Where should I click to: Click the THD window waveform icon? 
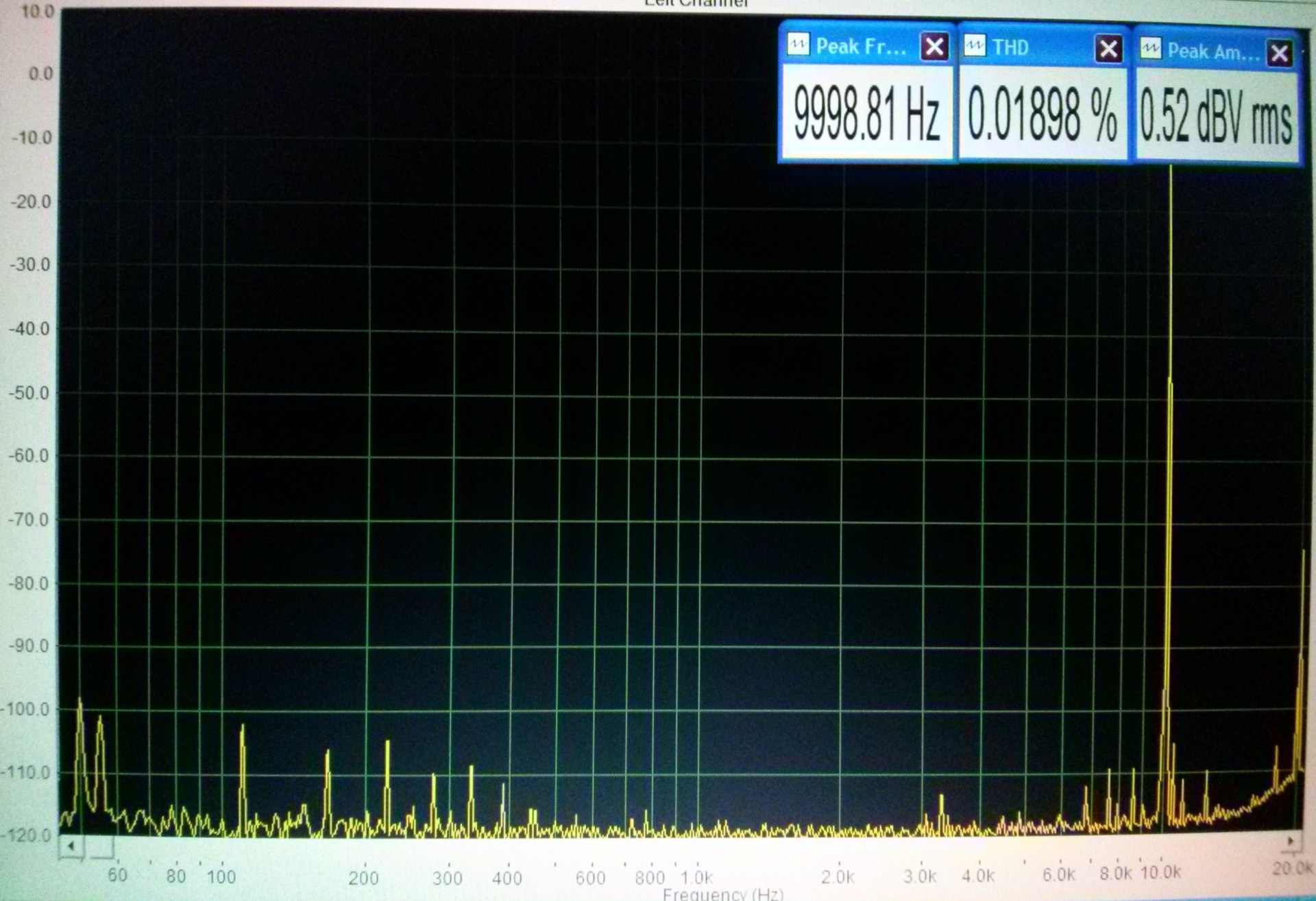point(974,47)
